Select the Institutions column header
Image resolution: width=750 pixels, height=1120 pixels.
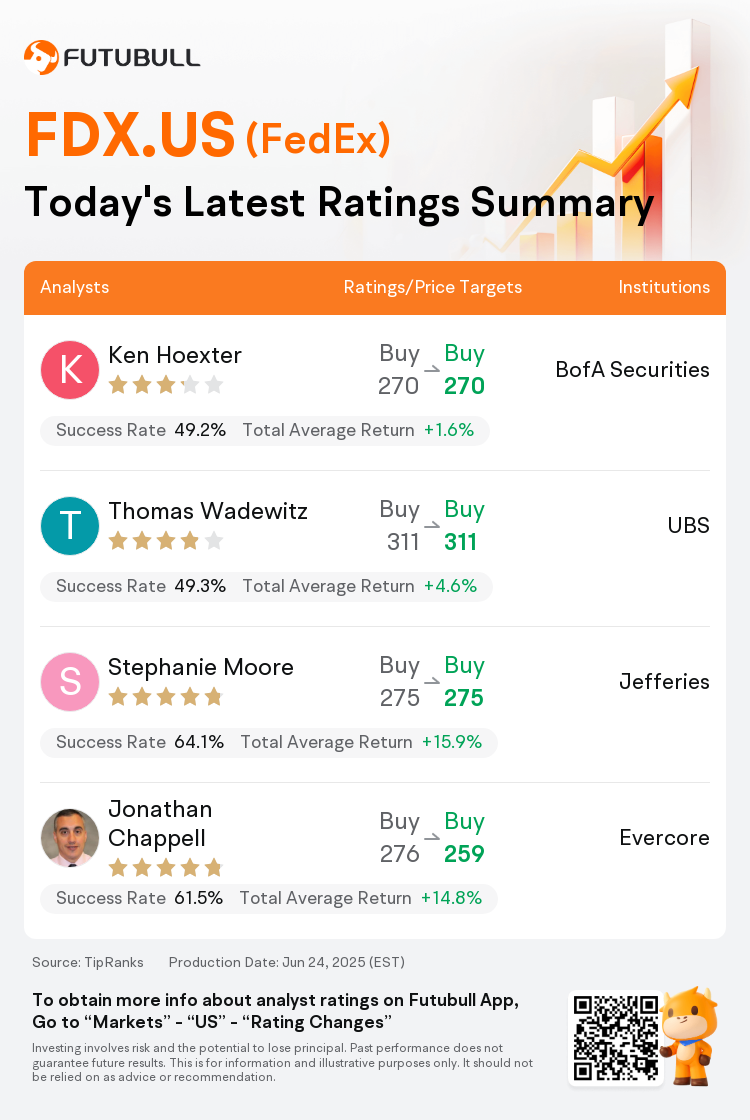click(x=664, y=287)
